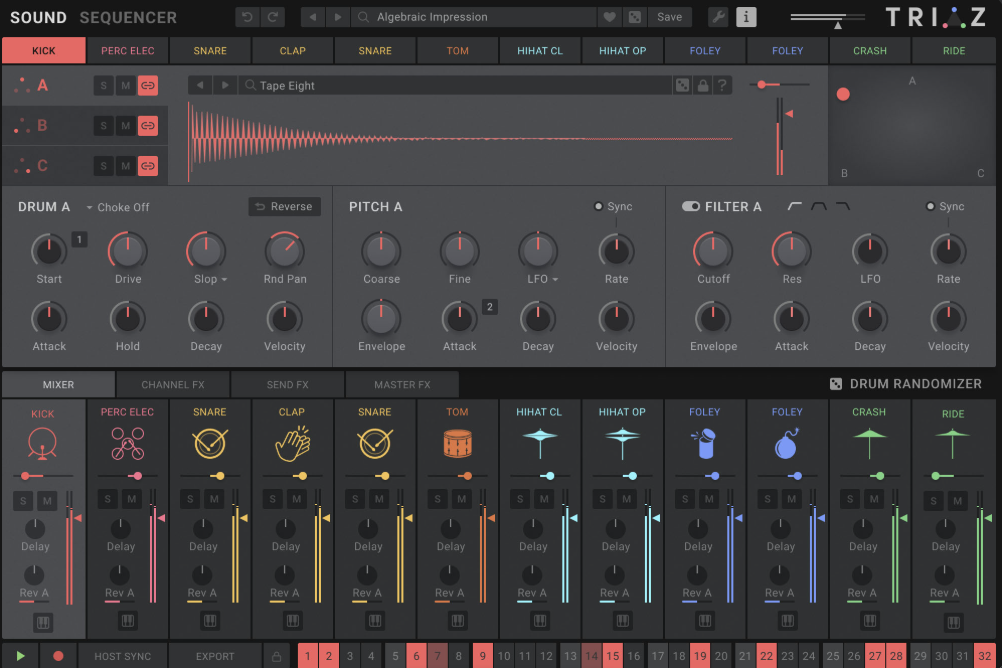Click the Reverse button
This screenshot has width=1002, height=668.
[284, 206]
